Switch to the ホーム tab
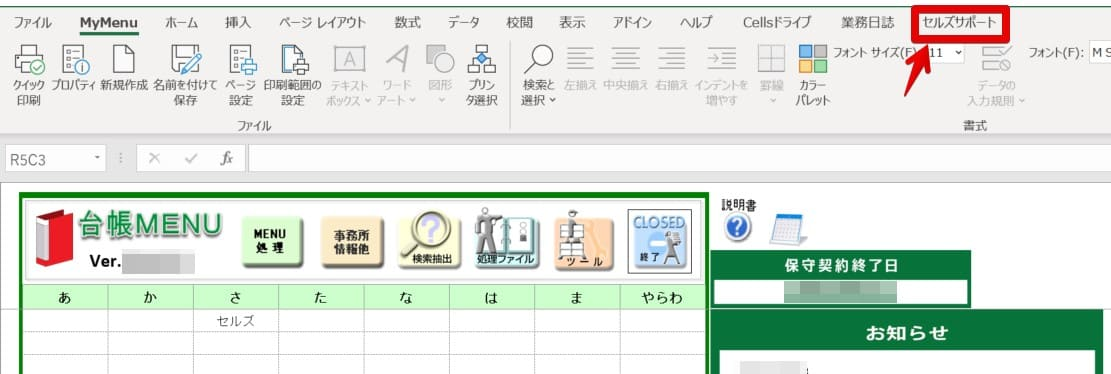This screenshot has width=1111, height=374. pos(182,23)
